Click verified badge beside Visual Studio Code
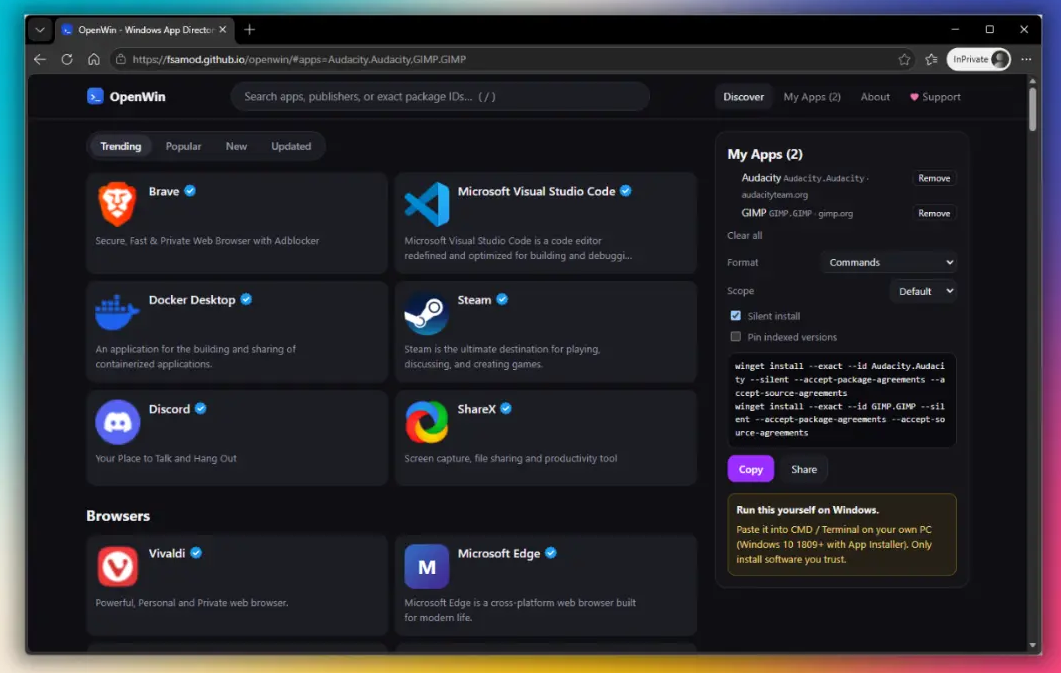 [x=626, y=191]
